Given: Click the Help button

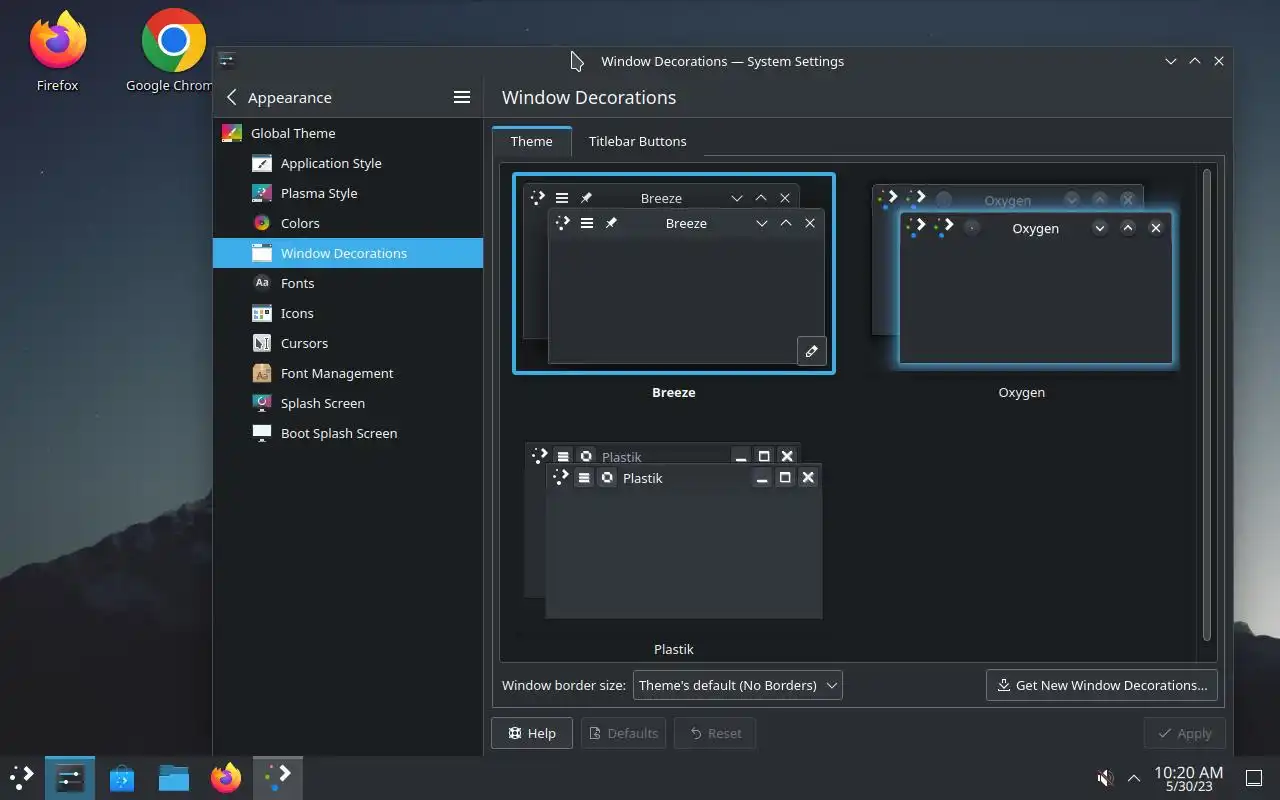Looking at the screenshot, I should pos(531,733).
